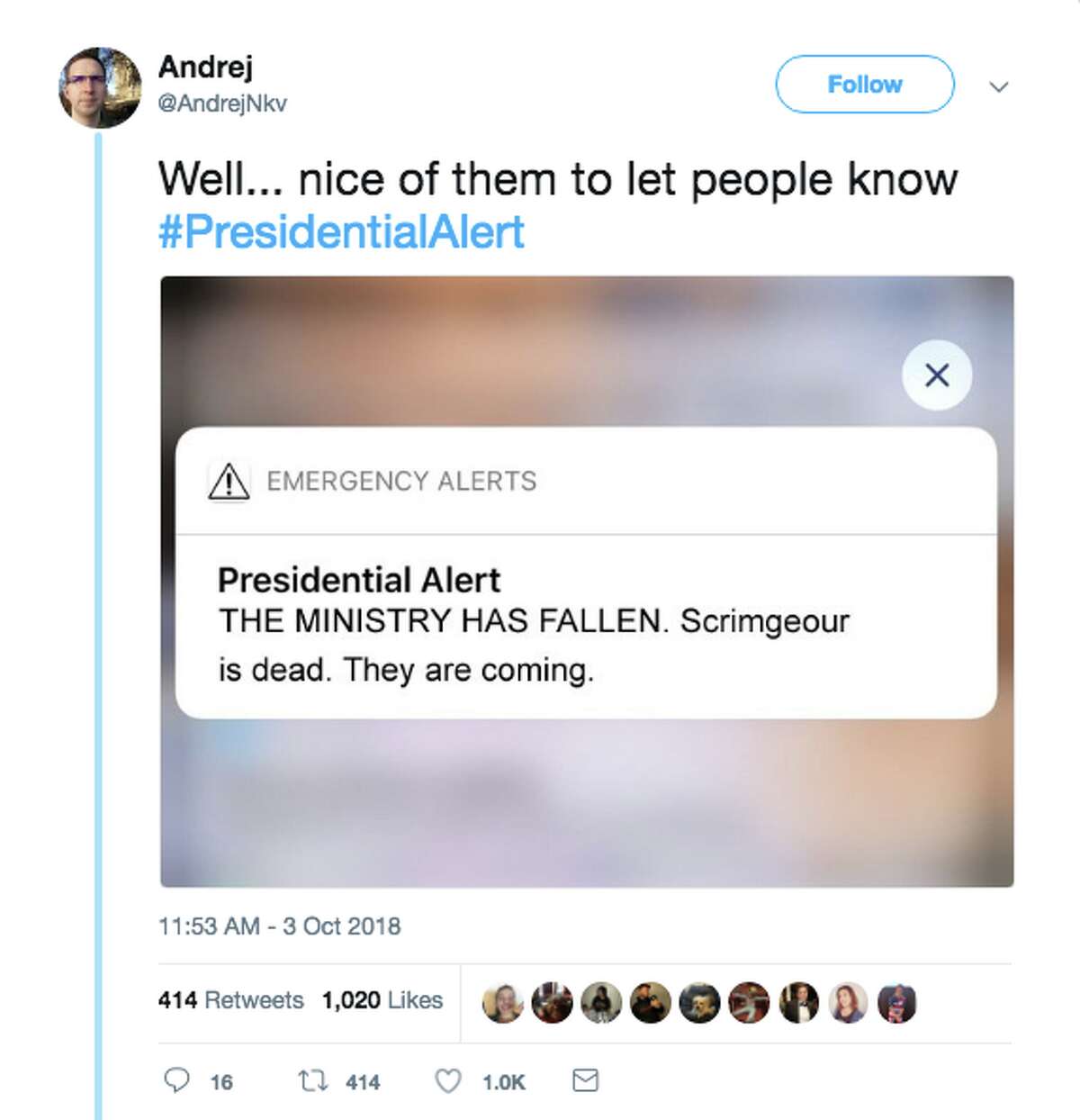1080x1120 pixels.
Task: View the 414 Retweets list
Action: (x=231, y=999)
